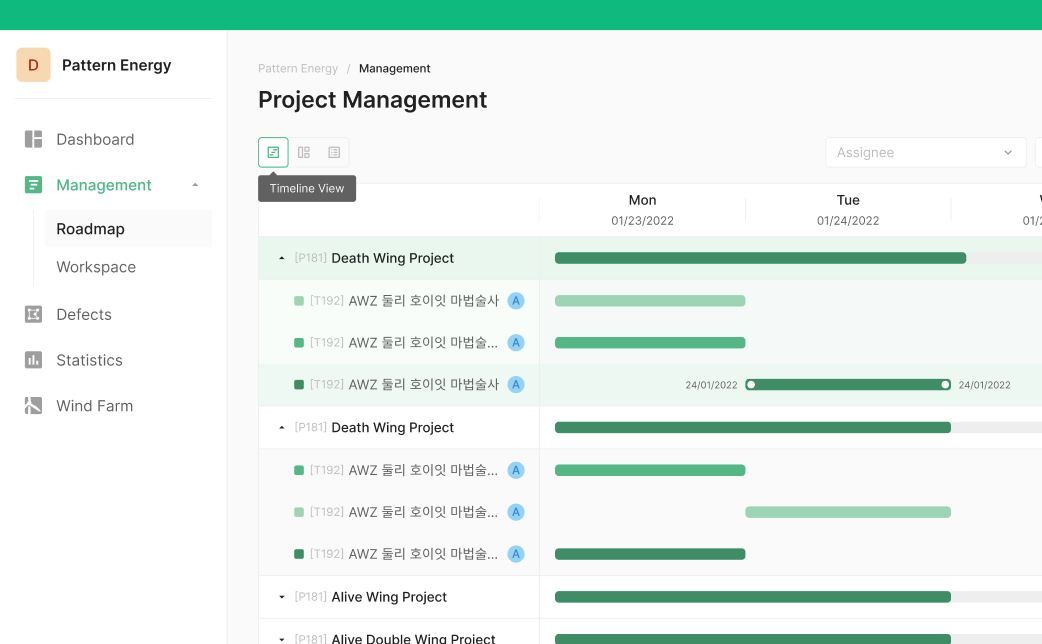The image size is (1042, 644).
Task: Click the Pattern Energy breadcrumb link
Action: point(298,69)
